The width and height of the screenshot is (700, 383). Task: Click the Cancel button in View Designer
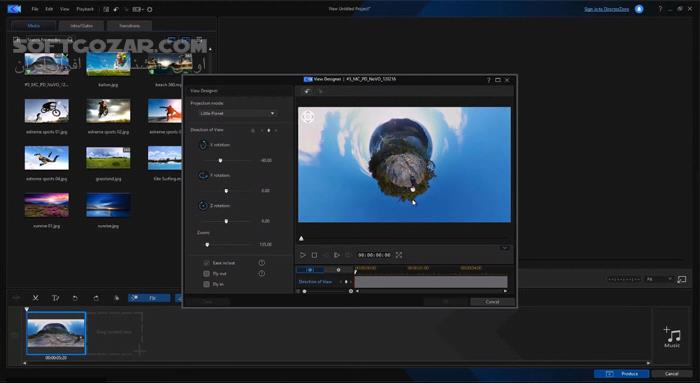[x=492, y=302]
